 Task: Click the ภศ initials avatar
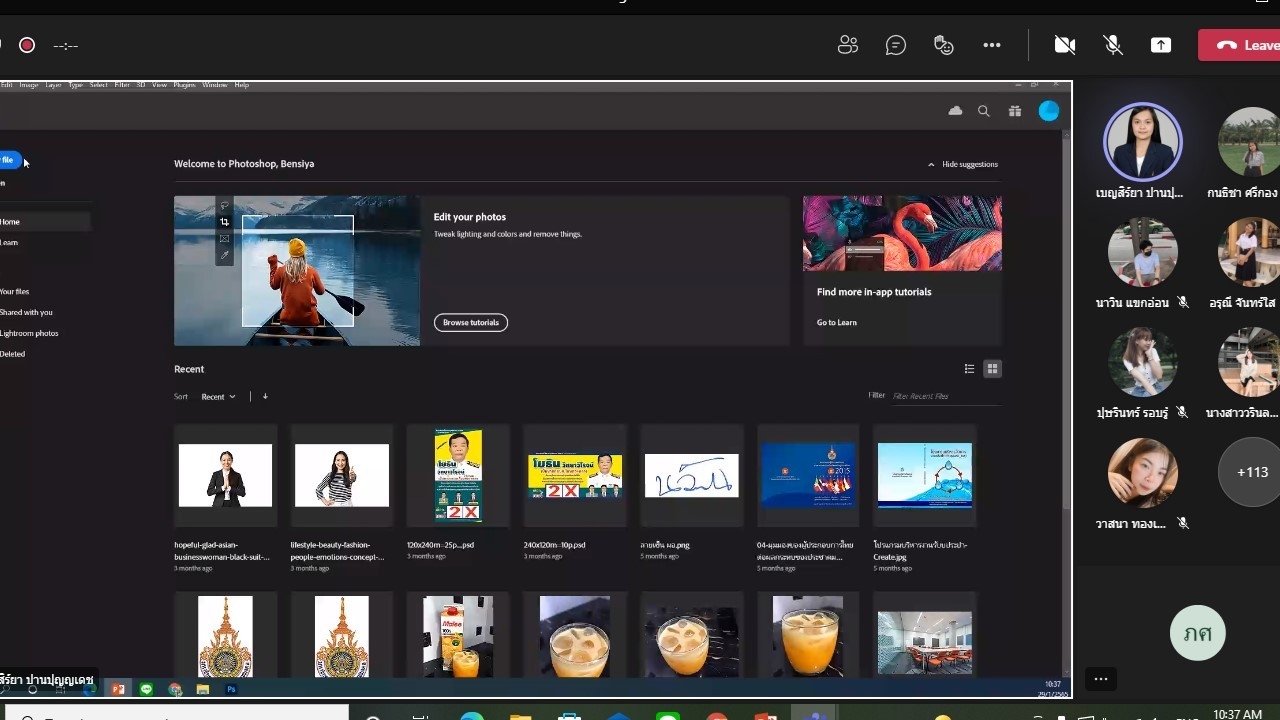[1198, 633]
